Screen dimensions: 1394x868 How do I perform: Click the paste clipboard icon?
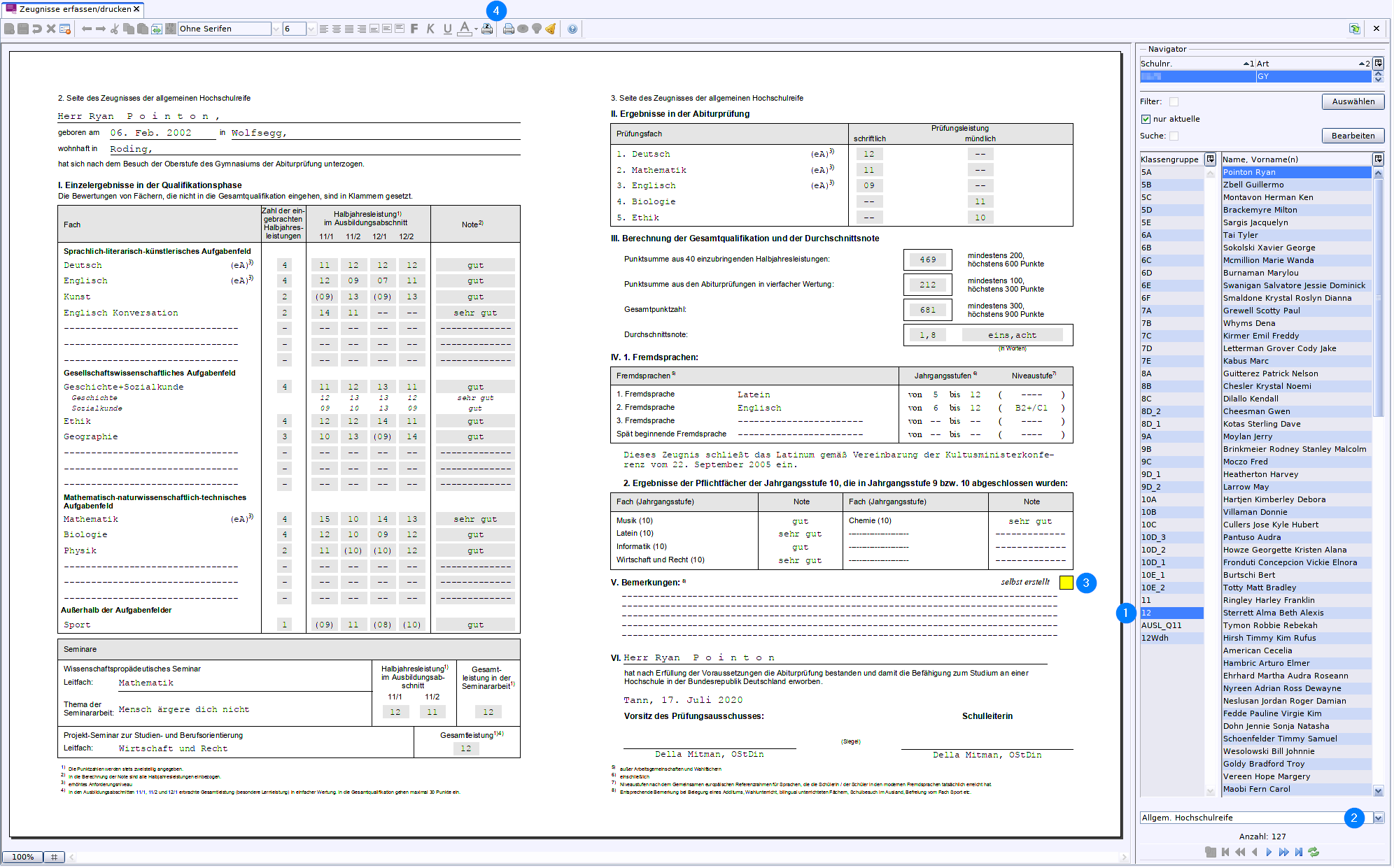tap(143, 29)
